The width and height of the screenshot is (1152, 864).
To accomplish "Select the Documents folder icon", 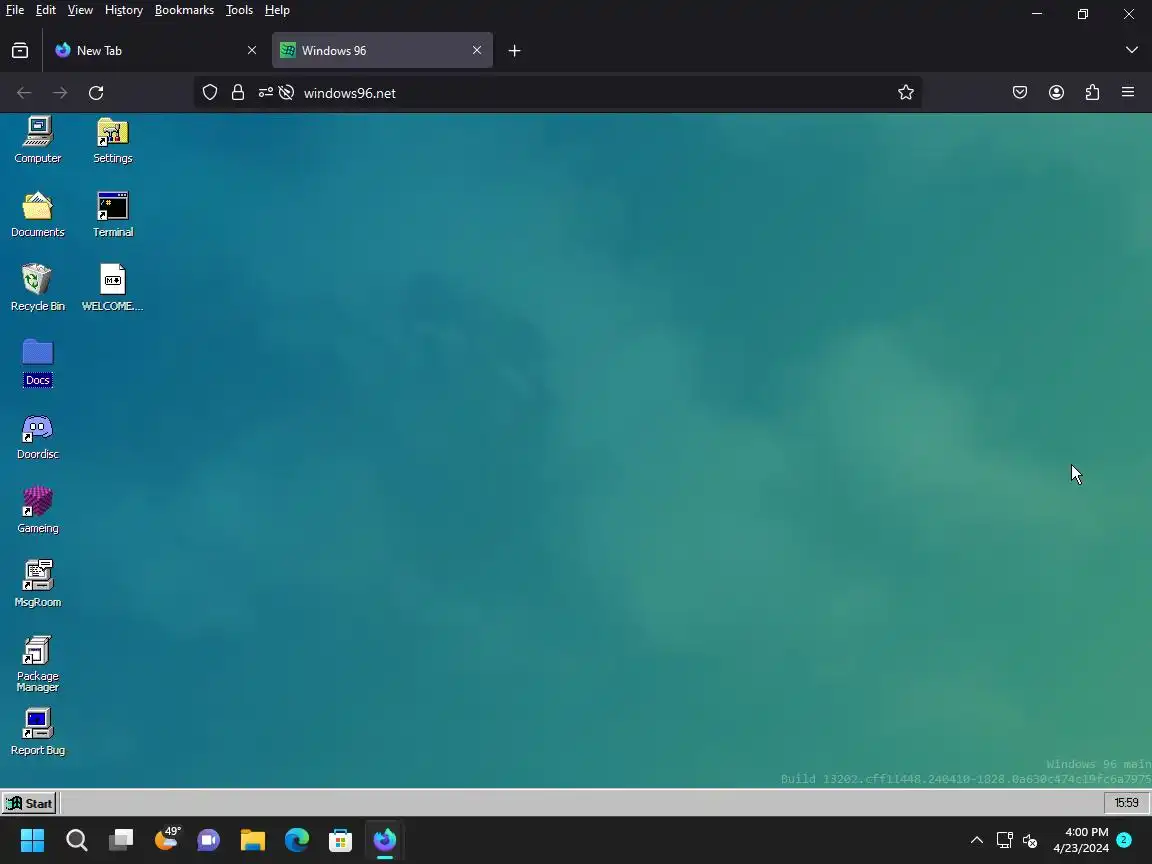I will click(37, 214).
